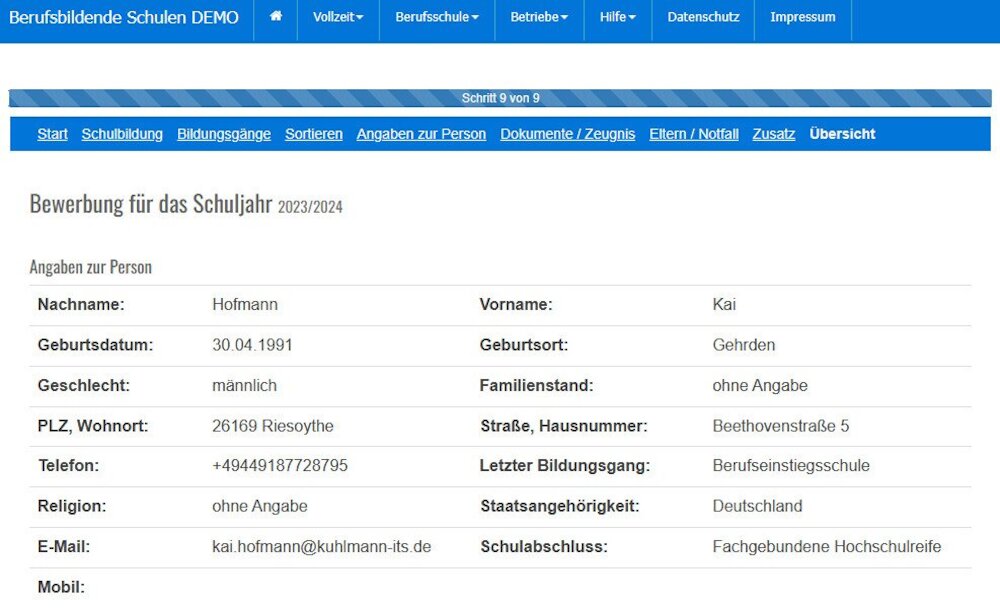
Task: Go to the Impressum page
Action: (802, 17)
